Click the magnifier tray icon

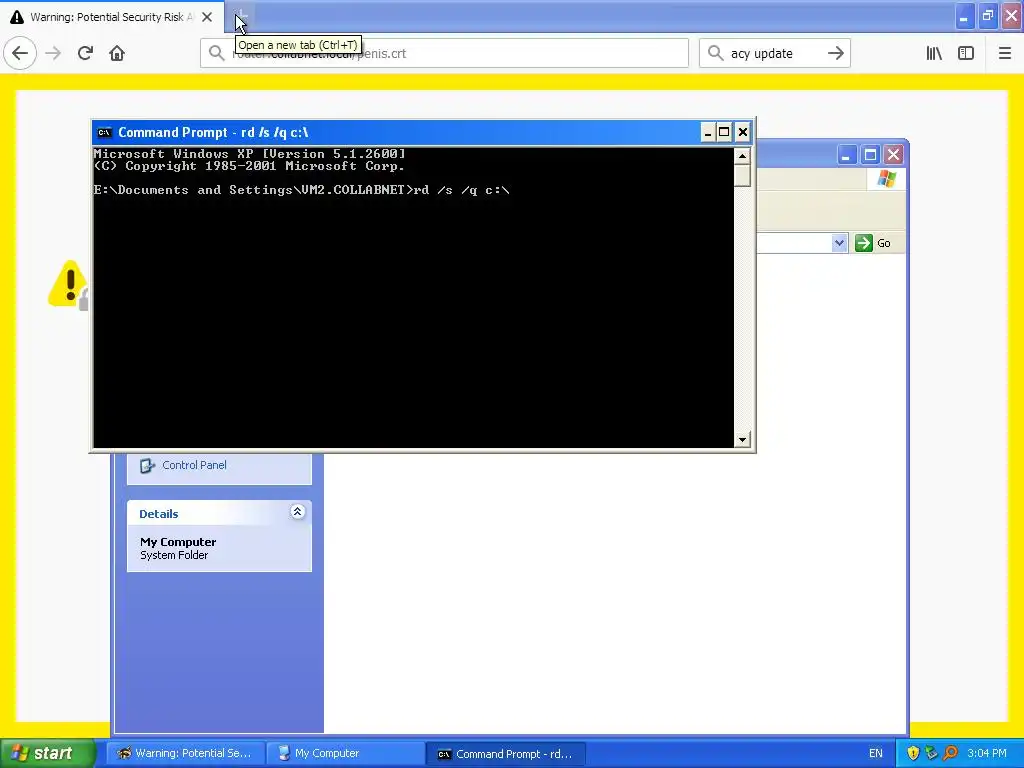950,753
